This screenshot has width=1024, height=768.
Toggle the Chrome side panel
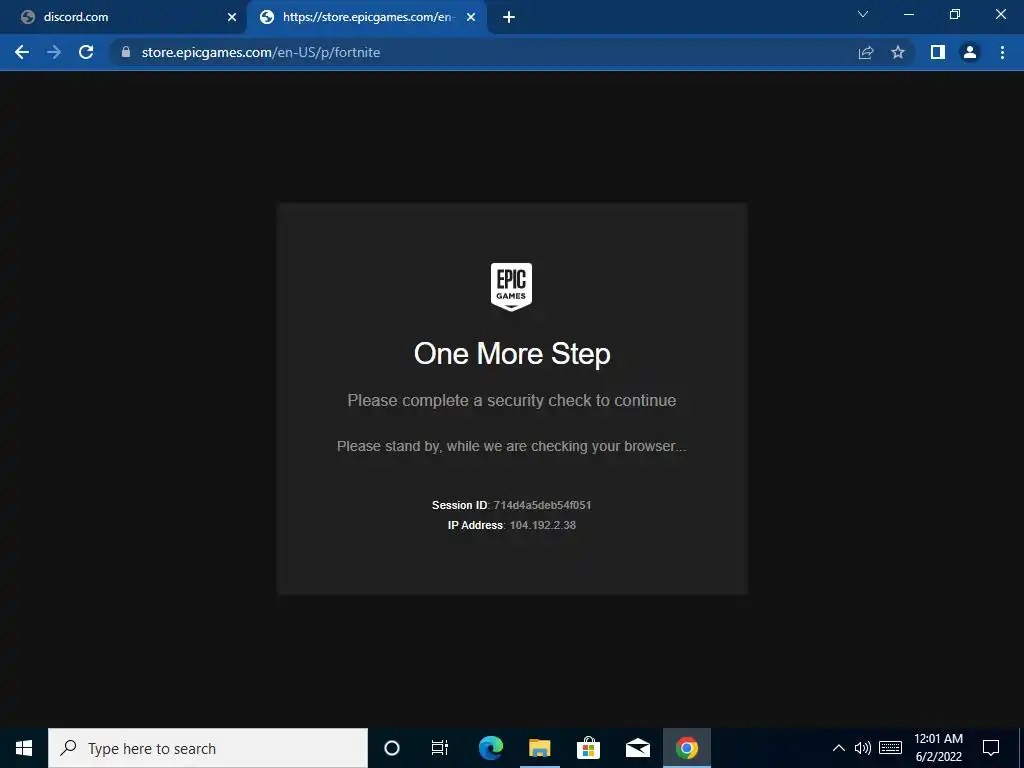[938, 52]
